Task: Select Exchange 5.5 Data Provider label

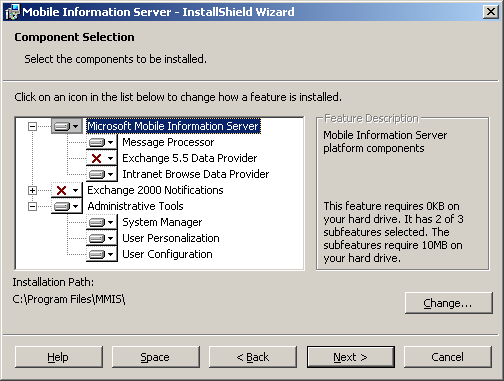Action: click(x=190, y=158)
